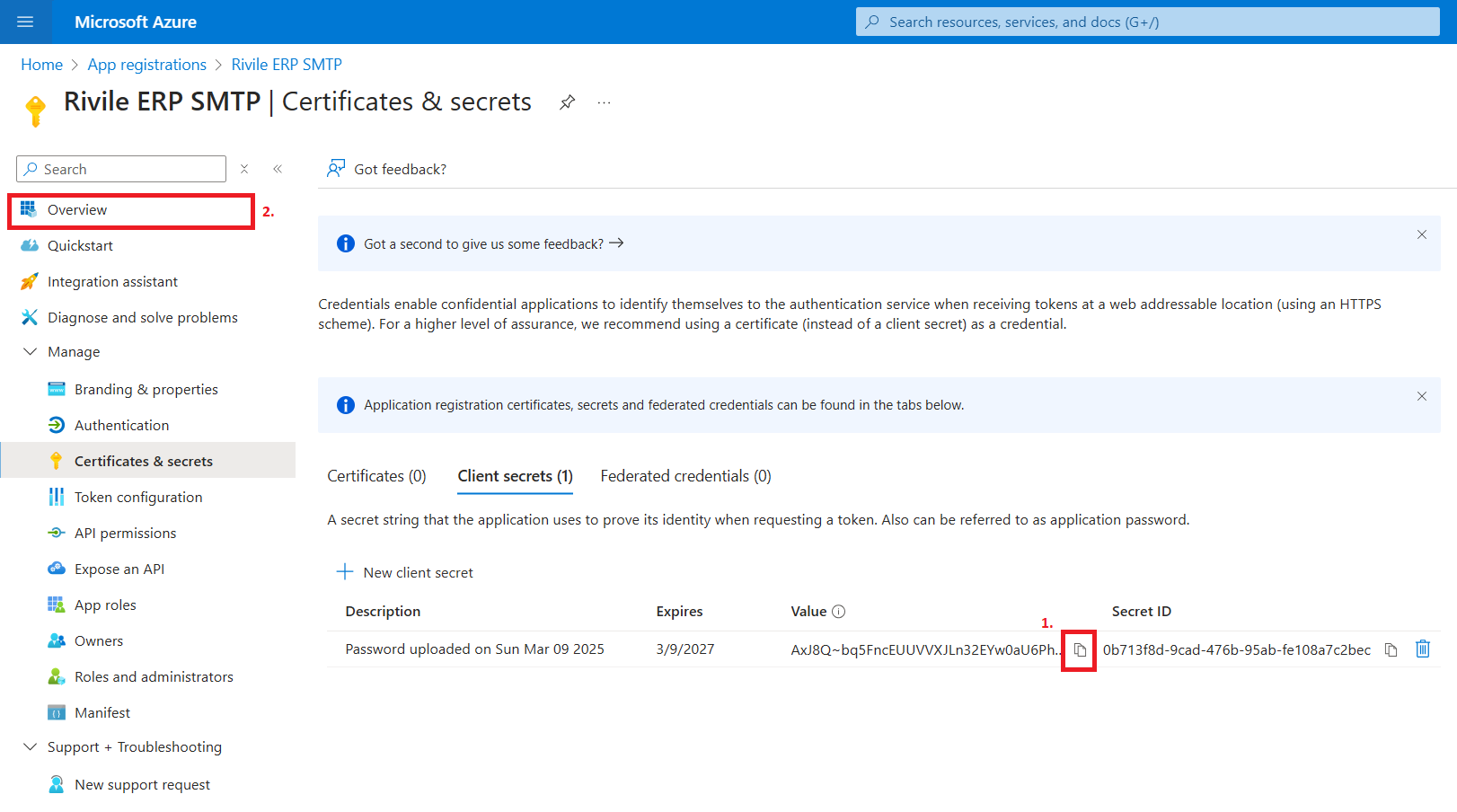Screen dimensions: 1457x812
Task: Collapse the Manage section
Action: click(x=31, y=352)
